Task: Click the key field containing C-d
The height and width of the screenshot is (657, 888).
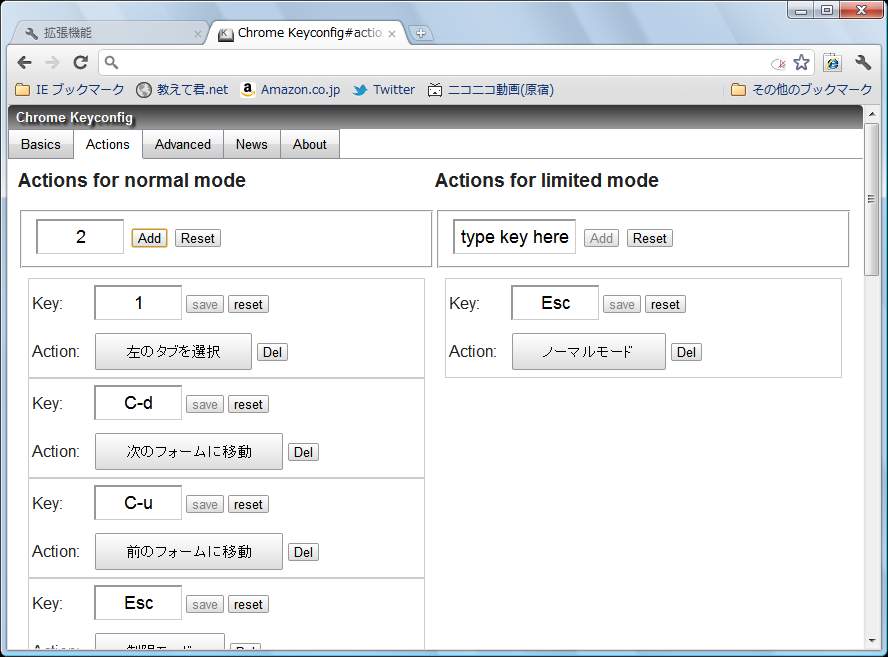Action: (138, 403)
